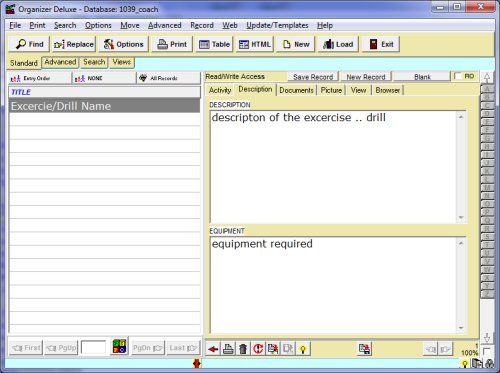
Task: Toggle the RO read-only checkbox
Action: pos(458,76)
